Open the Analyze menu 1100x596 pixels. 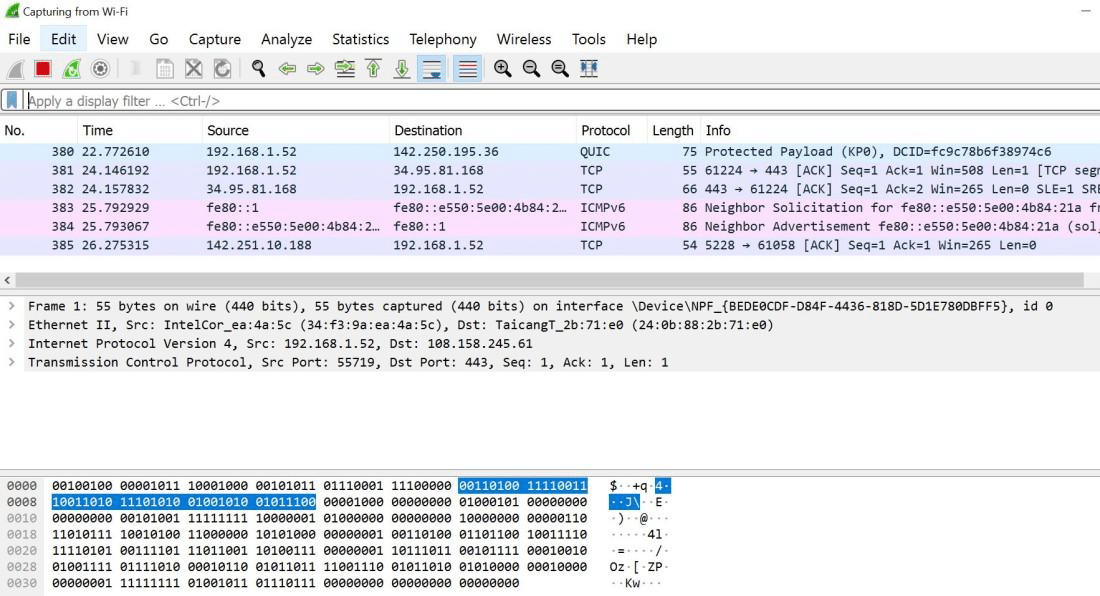click(x=286, y=39)
